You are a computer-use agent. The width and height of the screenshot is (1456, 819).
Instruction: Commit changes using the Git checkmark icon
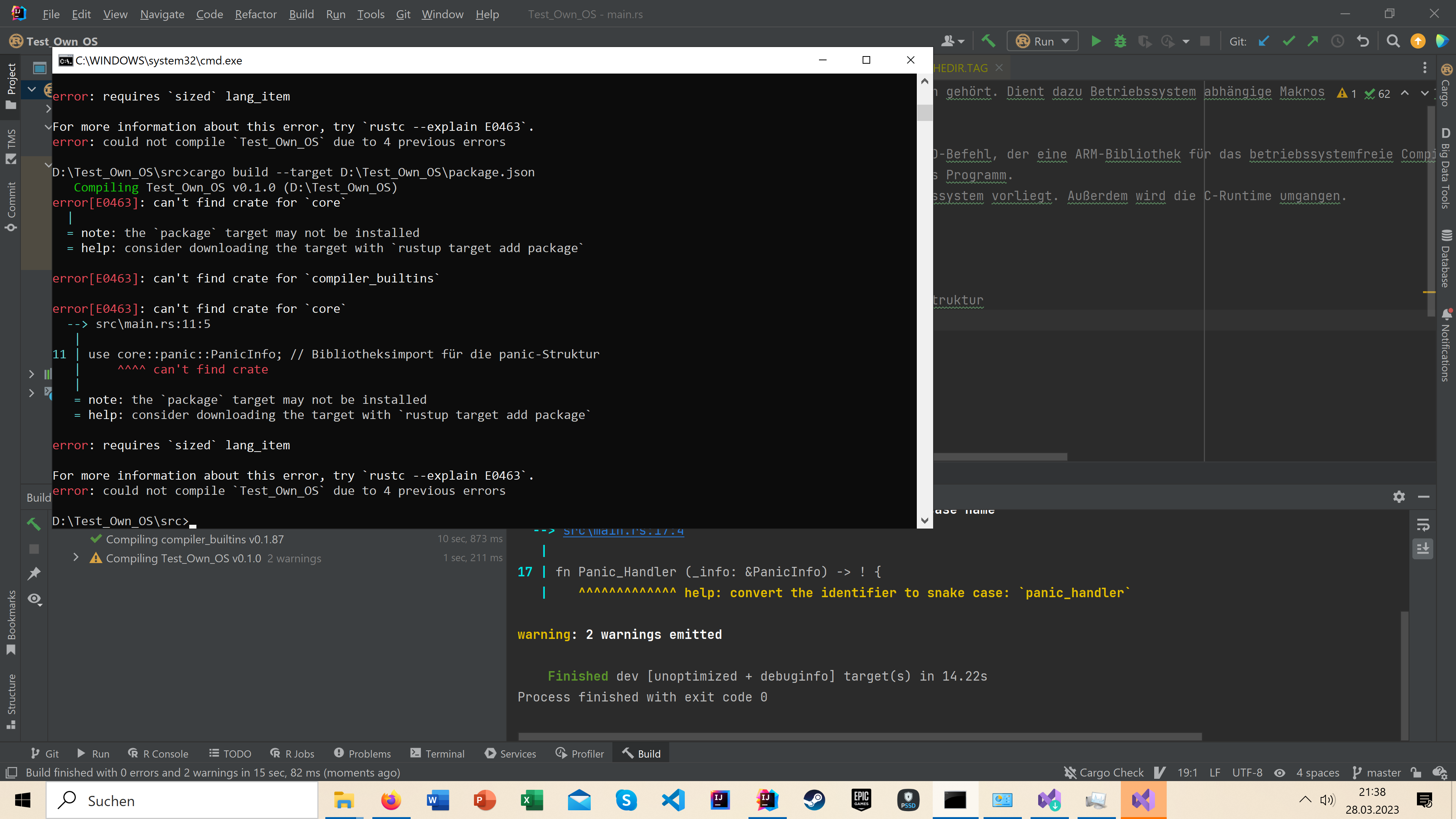tap(1289, 41)
